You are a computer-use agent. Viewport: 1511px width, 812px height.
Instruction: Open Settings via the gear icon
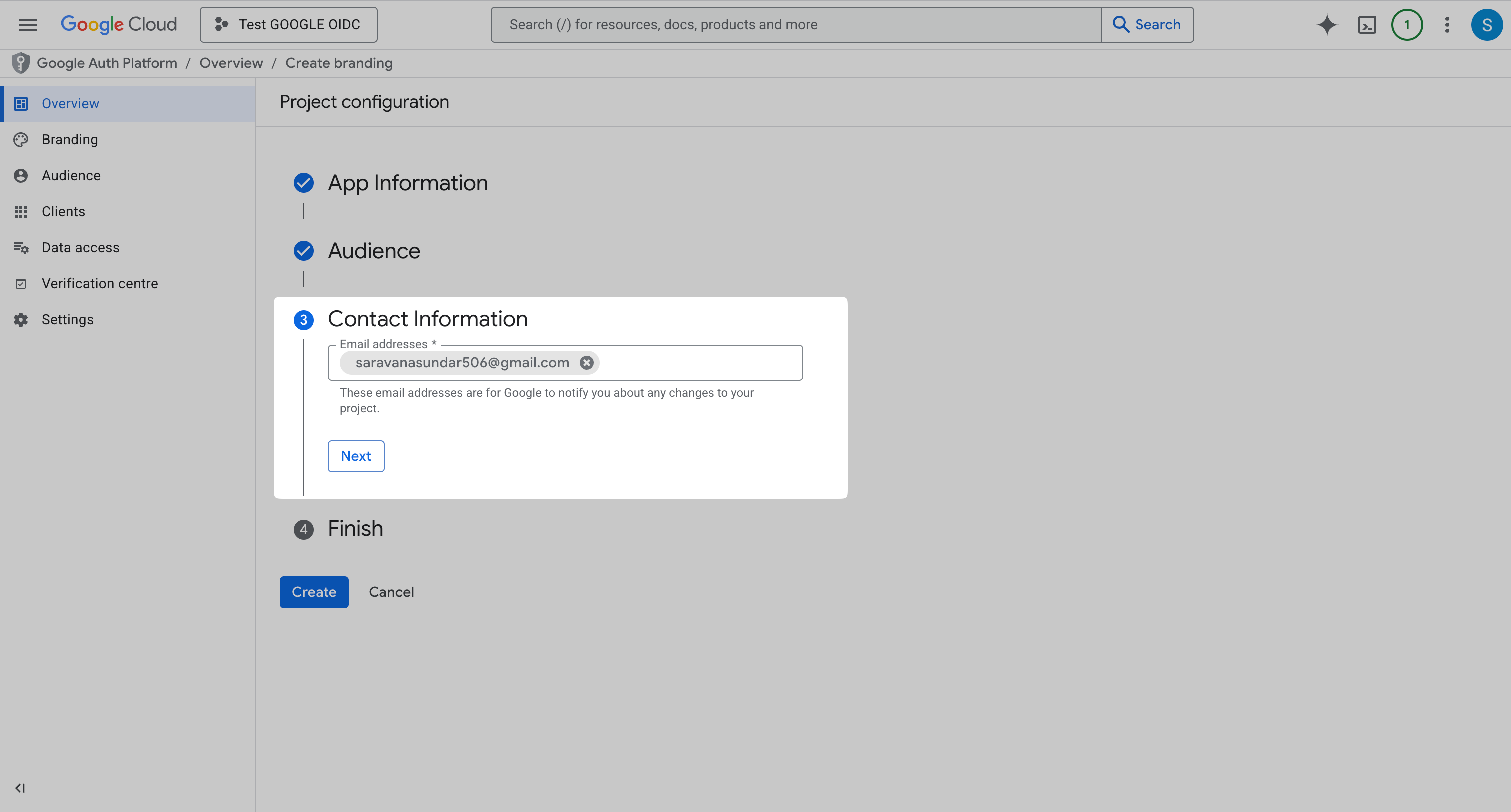[x=21, y=319]
